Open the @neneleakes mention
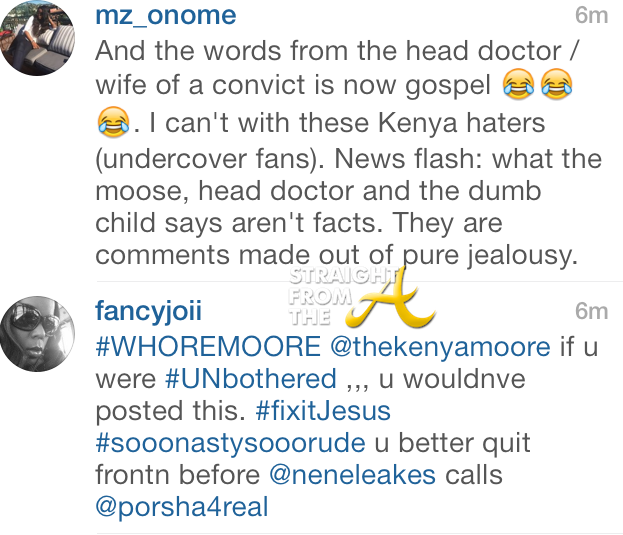 pos(352,475)
